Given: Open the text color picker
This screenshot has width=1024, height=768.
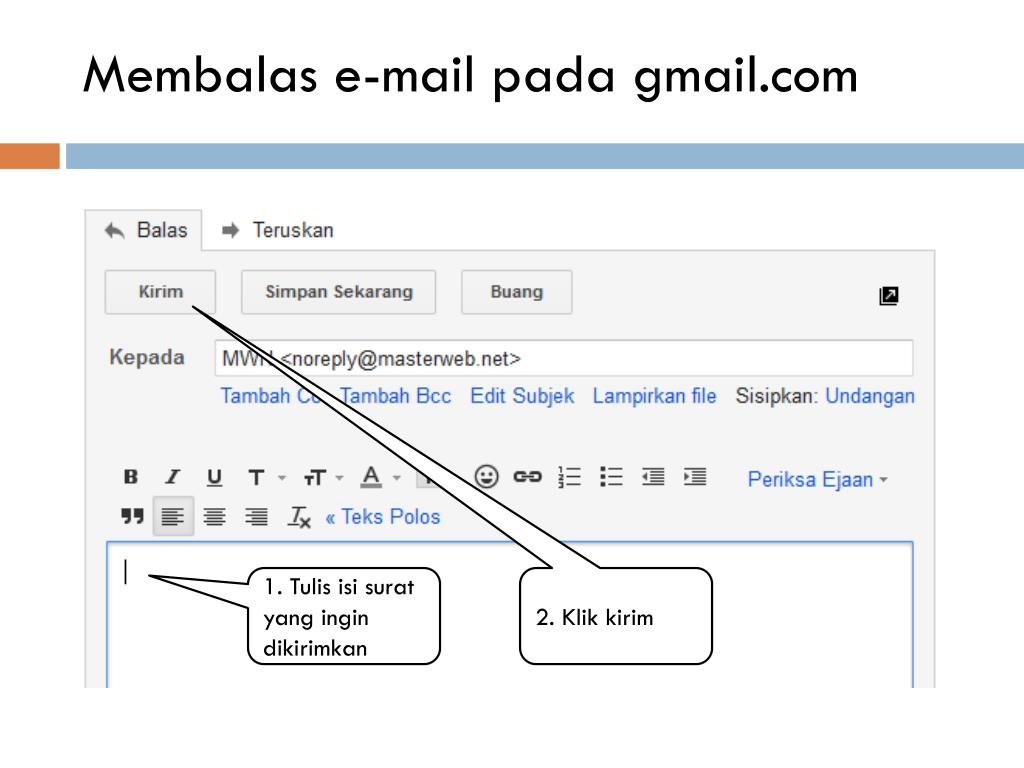Looking at the screenshot, I should pyautogui.click(x=380, y=477).
